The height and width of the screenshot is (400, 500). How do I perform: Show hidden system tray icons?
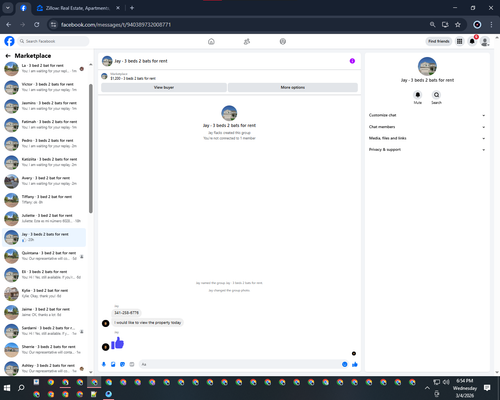(427, 388)
